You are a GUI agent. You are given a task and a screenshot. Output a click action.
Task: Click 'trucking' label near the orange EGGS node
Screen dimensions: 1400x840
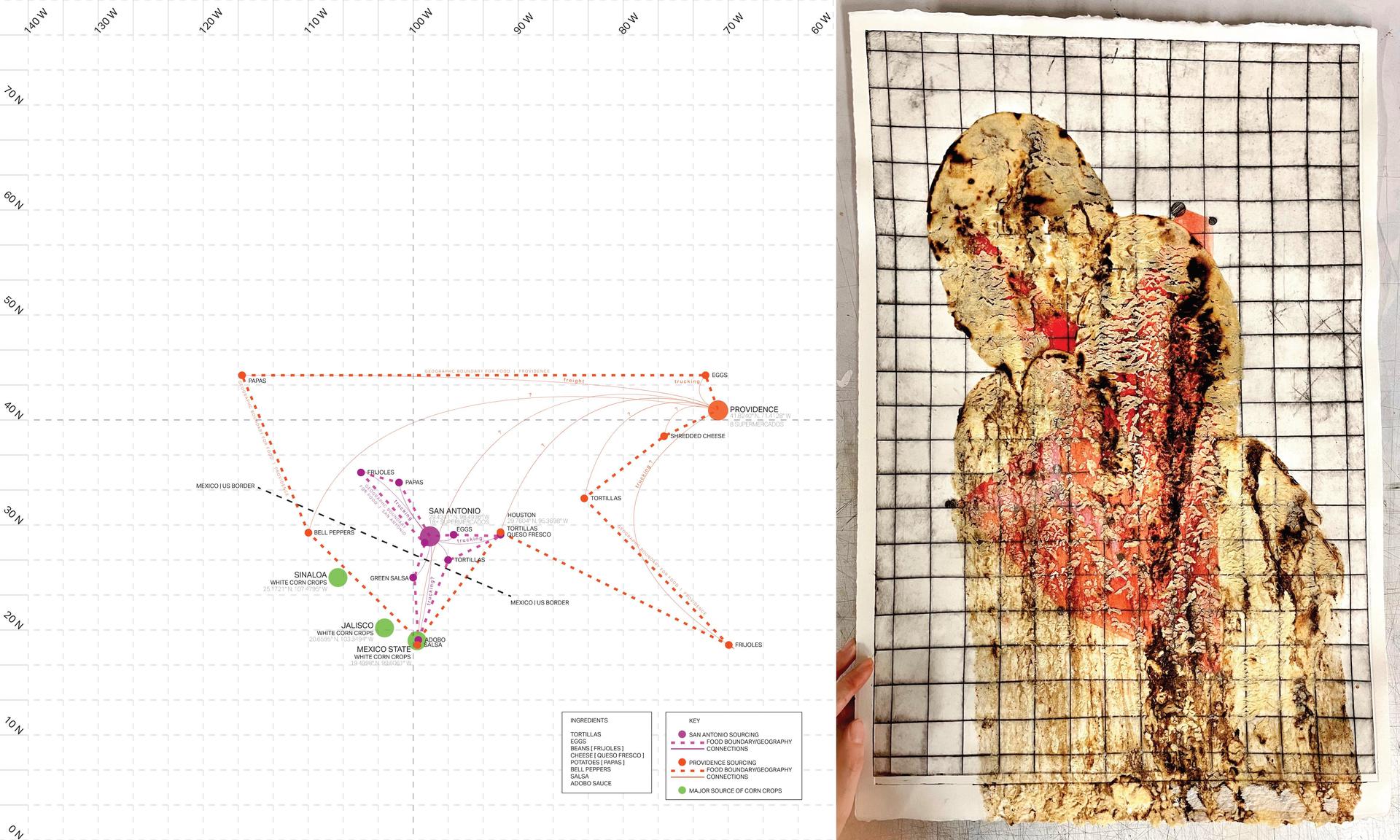tap(687, 381)
